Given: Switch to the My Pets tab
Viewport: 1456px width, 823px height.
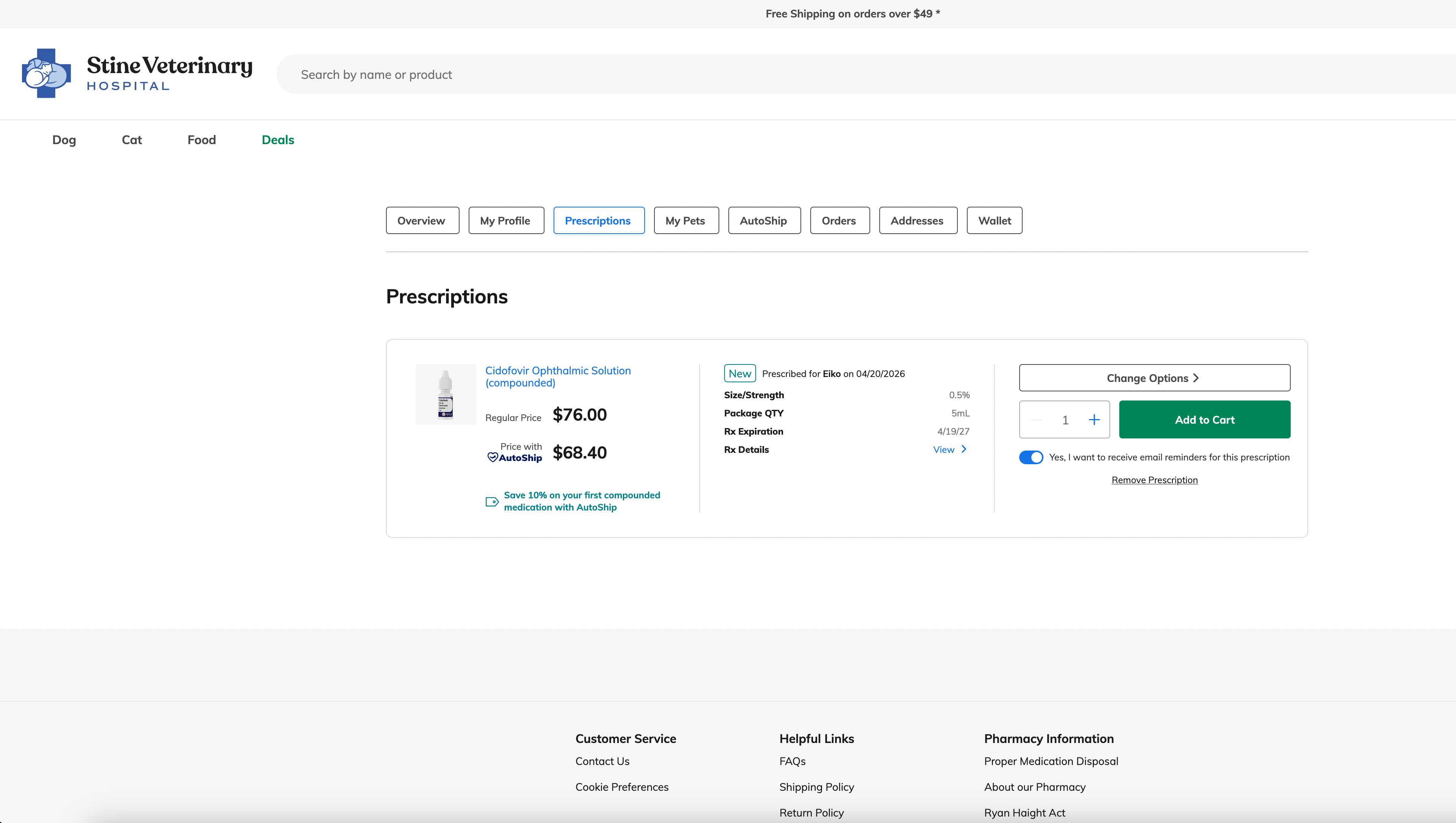Looking at the screenshot, I should coord(685,220).
